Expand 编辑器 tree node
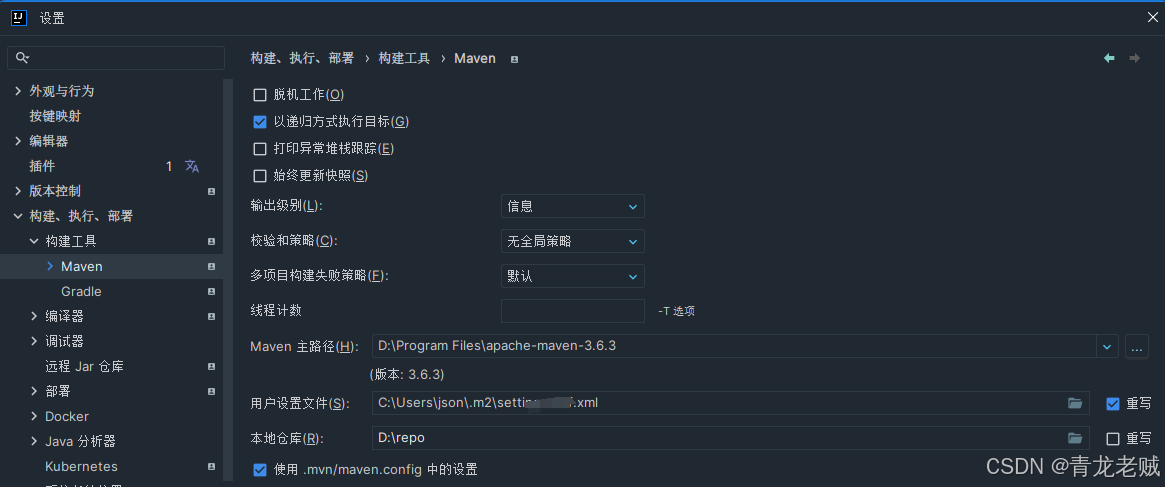This screenshot has width=1165, height=487. 18,141
